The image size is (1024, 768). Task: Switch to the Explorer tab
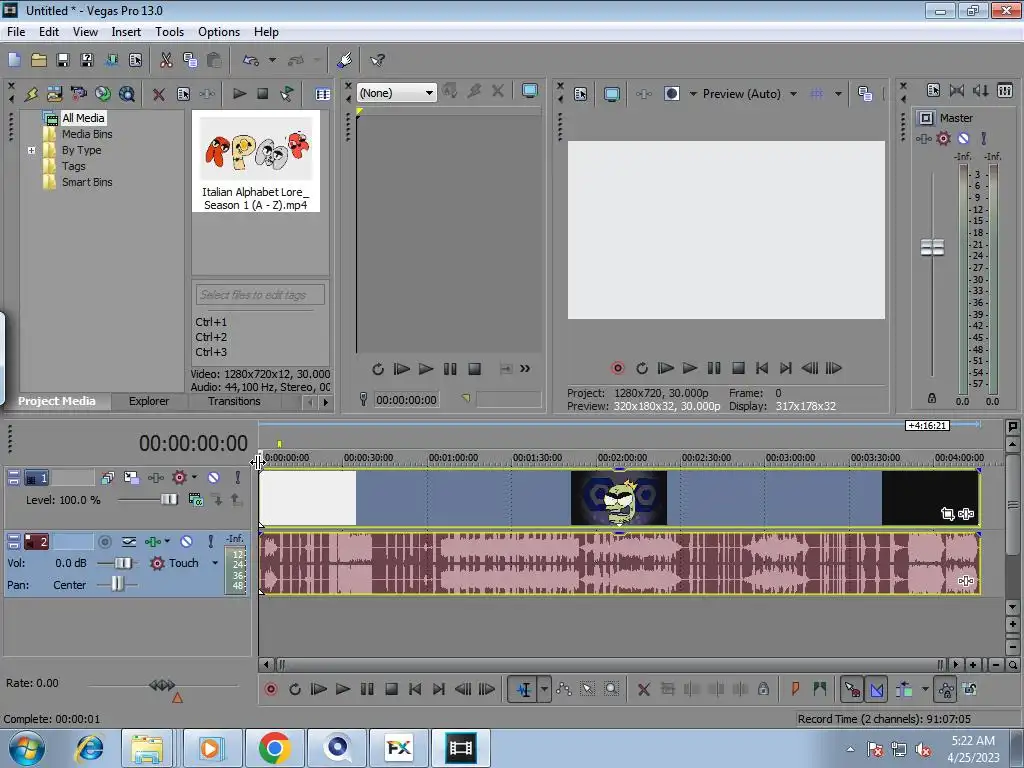[148, 401]
